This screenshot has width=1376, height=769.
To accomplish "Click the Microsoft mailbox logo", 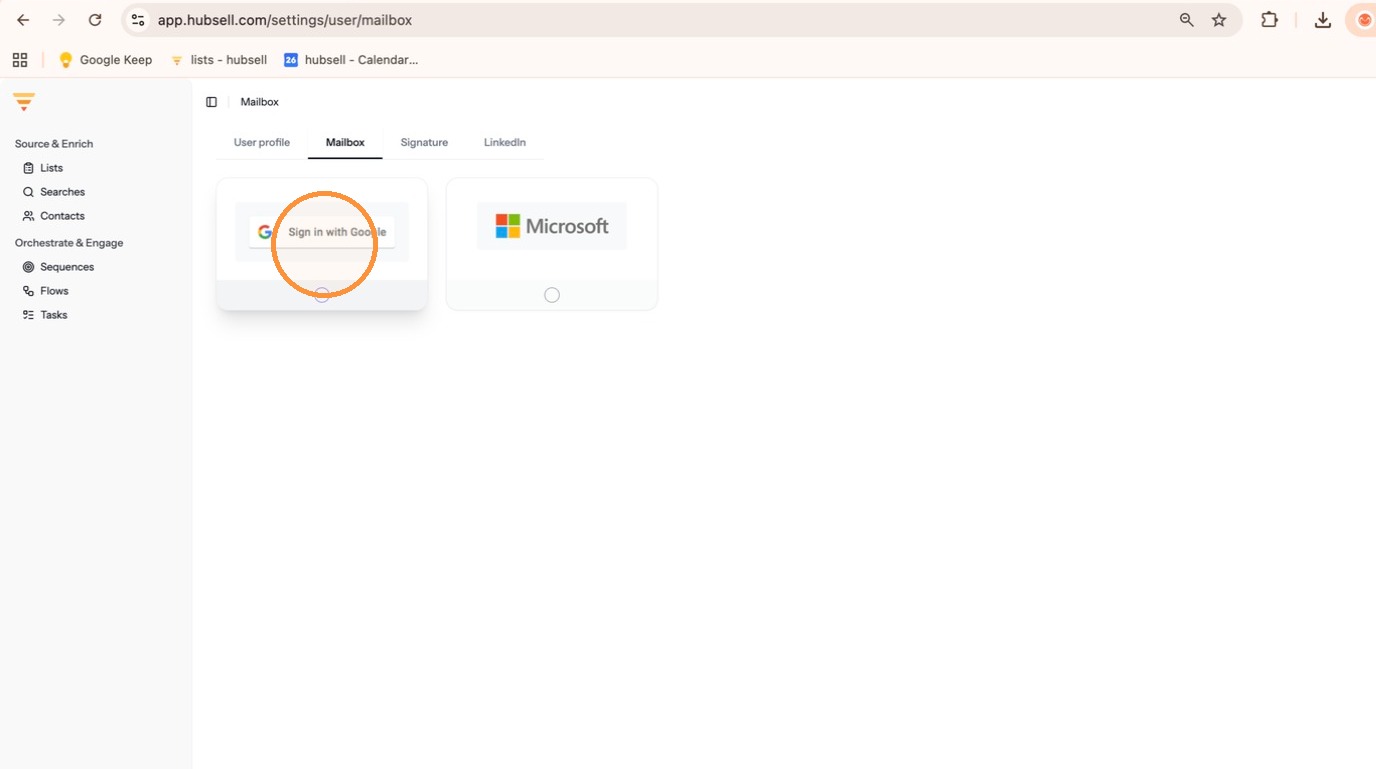I will click(552, 226).
